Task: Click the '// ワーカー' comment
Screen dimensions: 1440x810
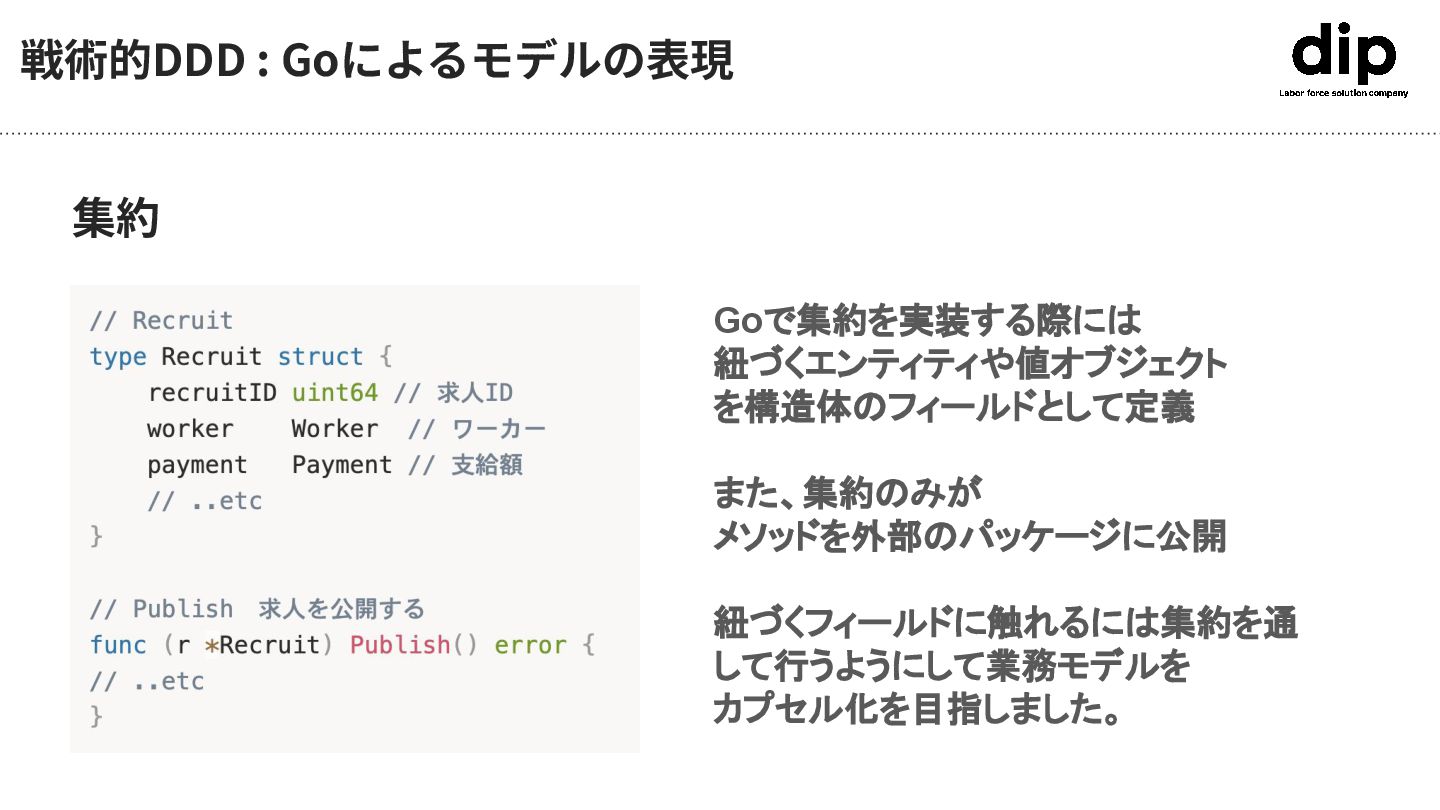Action: coord(477,429)
